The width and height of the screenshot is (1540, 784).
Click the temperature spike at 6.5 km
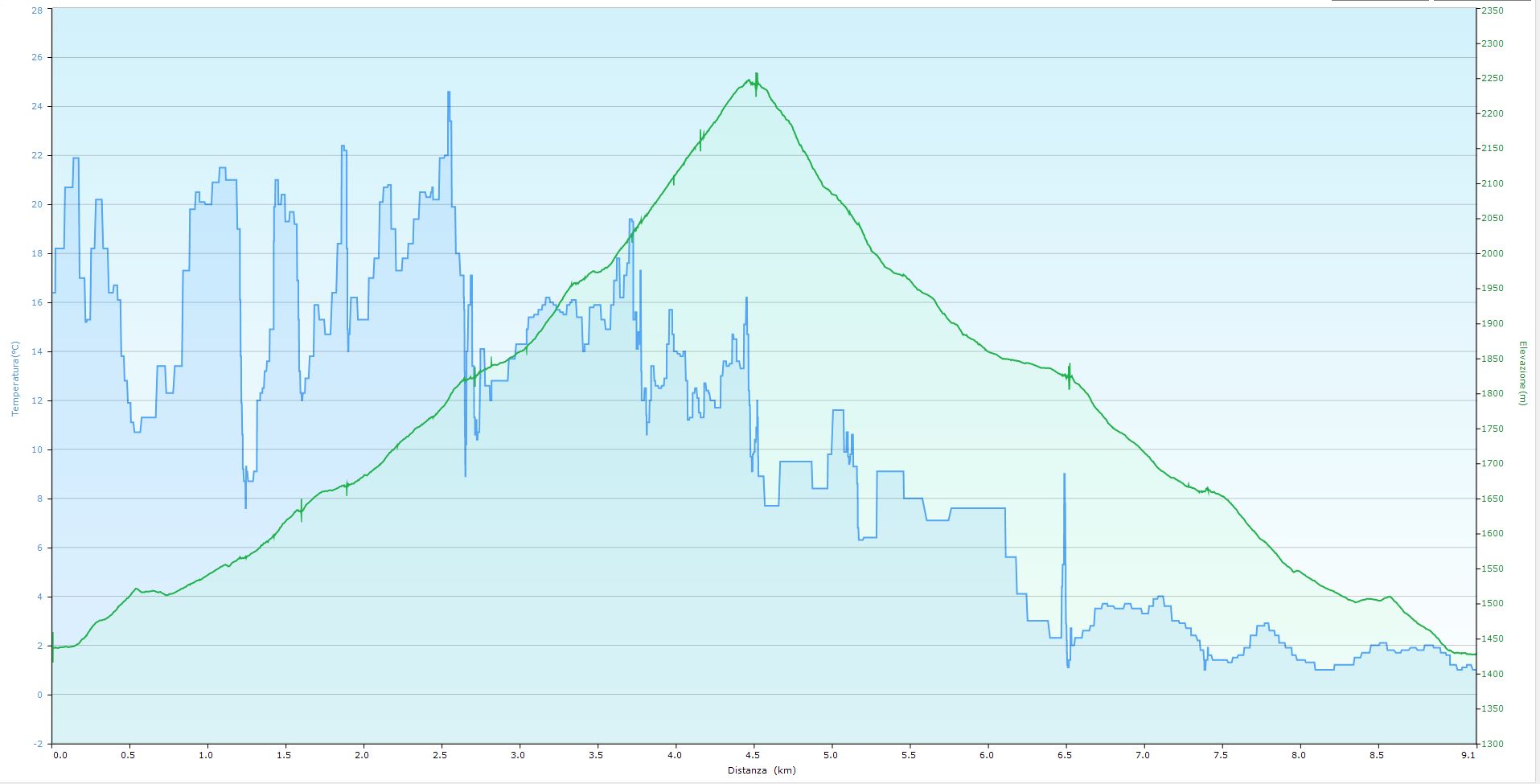[x=1064, y=475]
